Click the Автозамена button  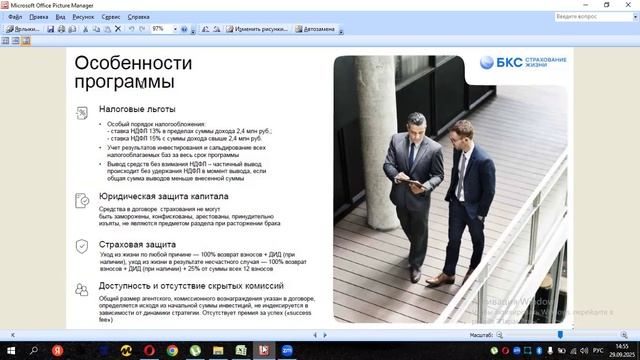tap(315, 29)
